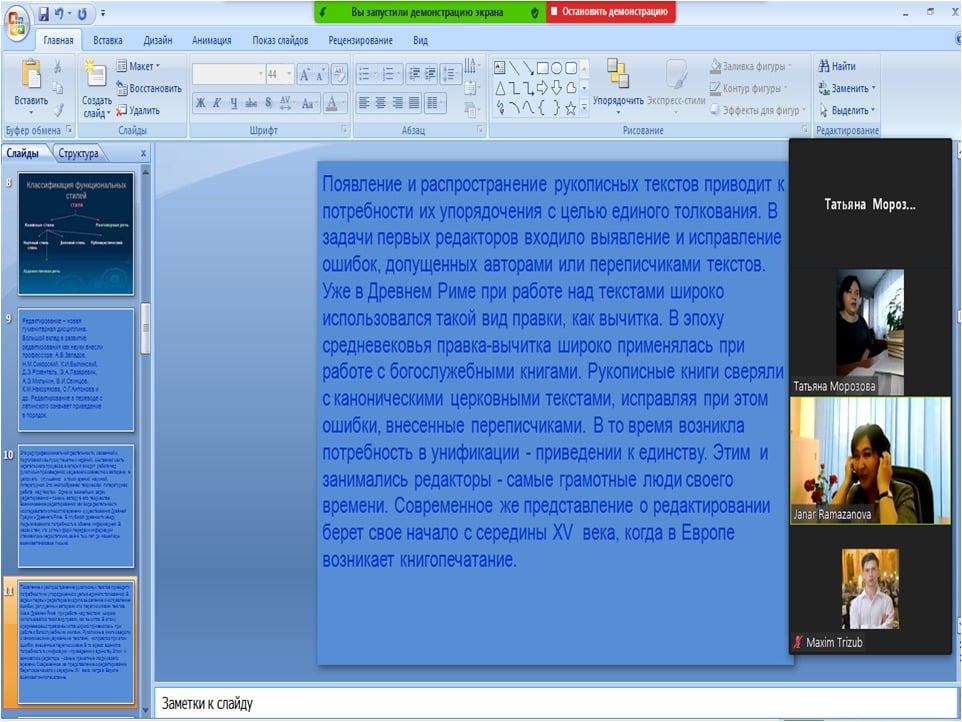
Task: Select the text box shape in shapes gallery
Action: tap(500, 67)
